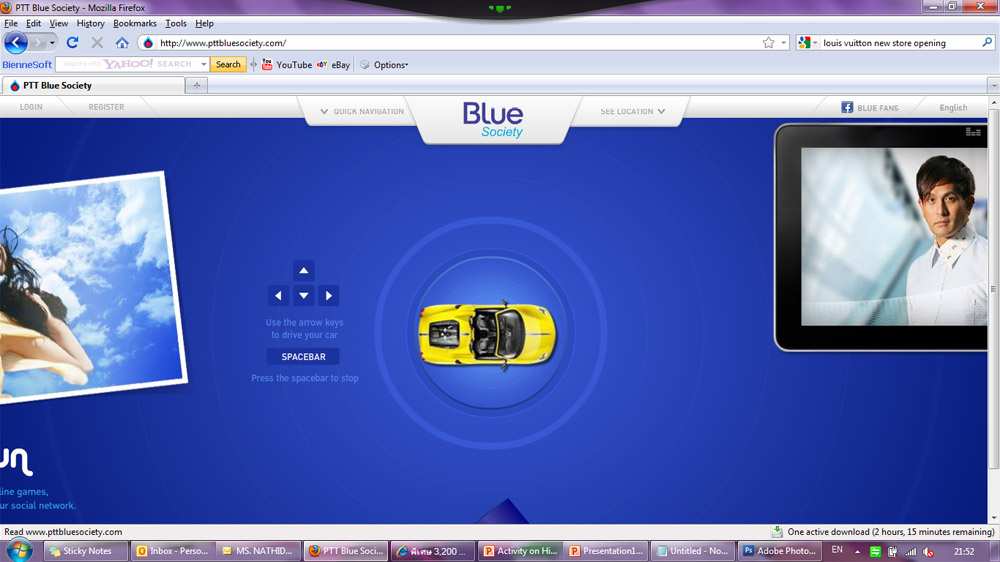Bookmark this page with the star icon
The image size is (1000, 562).
click(768, 43)
